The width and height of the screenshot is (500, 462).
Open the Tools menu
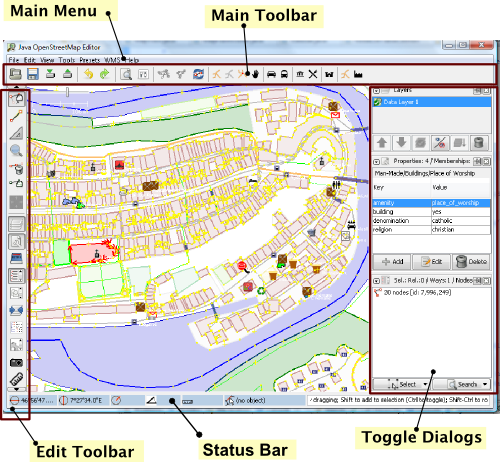(x=67, y=60)
